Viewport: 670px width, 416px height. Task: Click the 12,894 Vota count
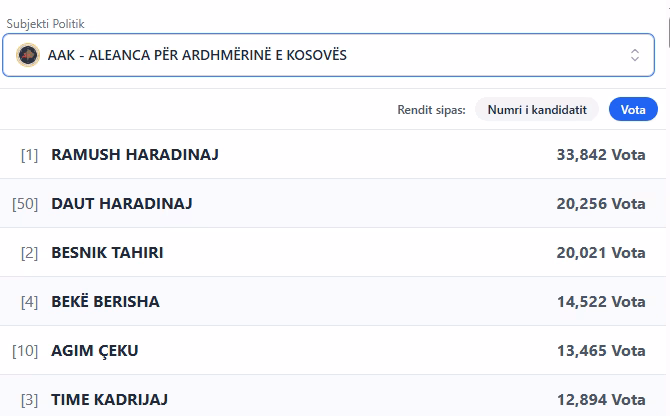(x=600, y=400)
